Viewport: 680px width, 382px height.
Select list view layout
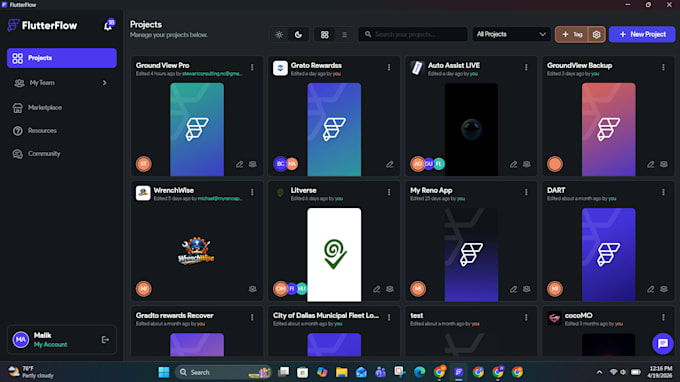(344, 35)
